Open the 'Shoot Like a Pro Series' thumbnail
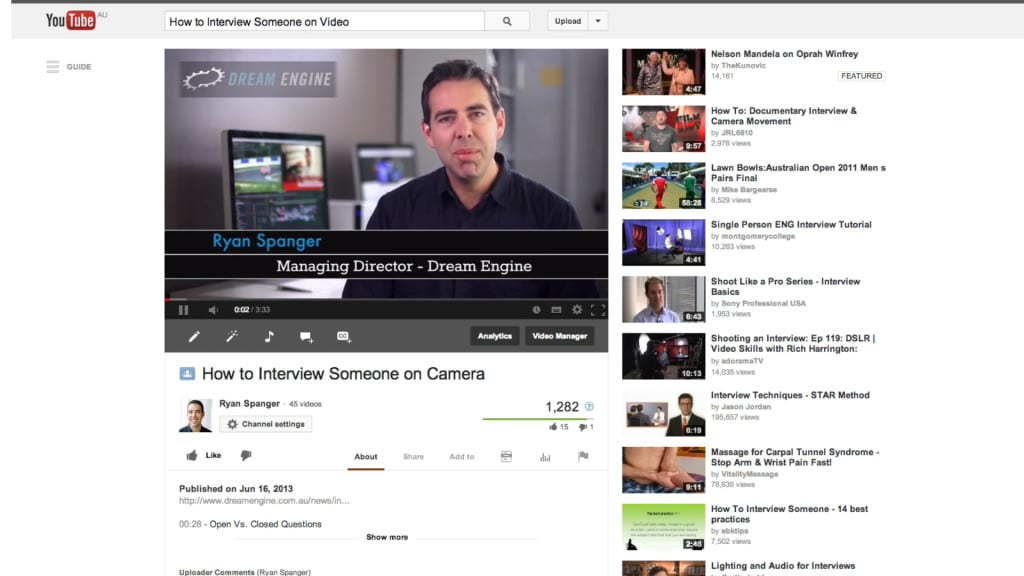 [664, 299]
